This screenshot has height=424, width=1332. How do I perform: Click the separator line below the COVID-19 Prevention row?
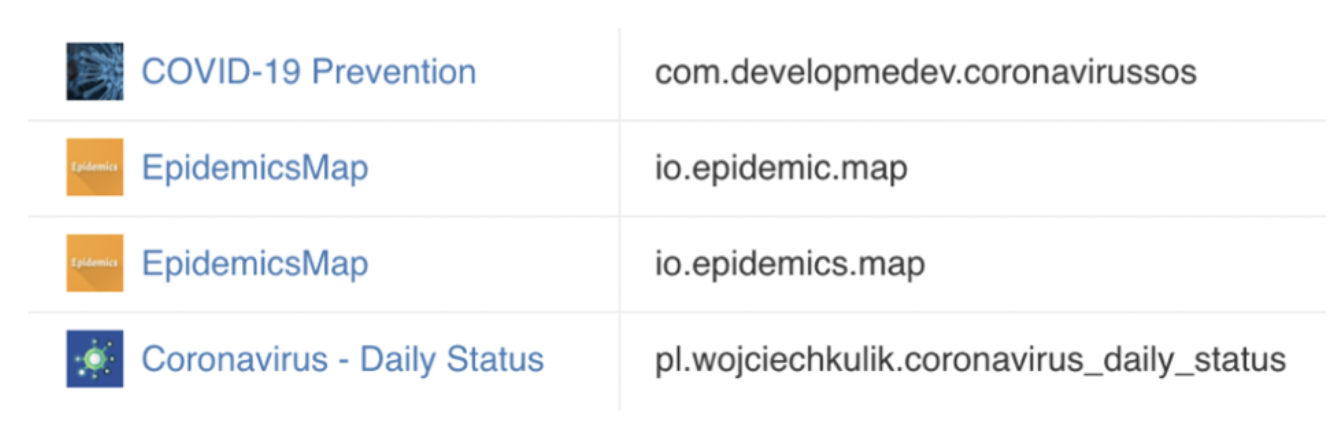(677, 121)
